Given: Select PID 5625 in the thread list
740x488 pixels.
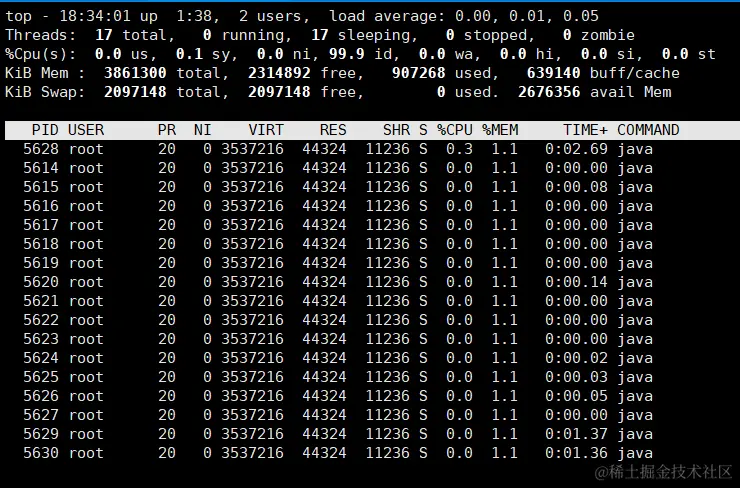Looking at the screenshot, I should (x=41, y=377).
